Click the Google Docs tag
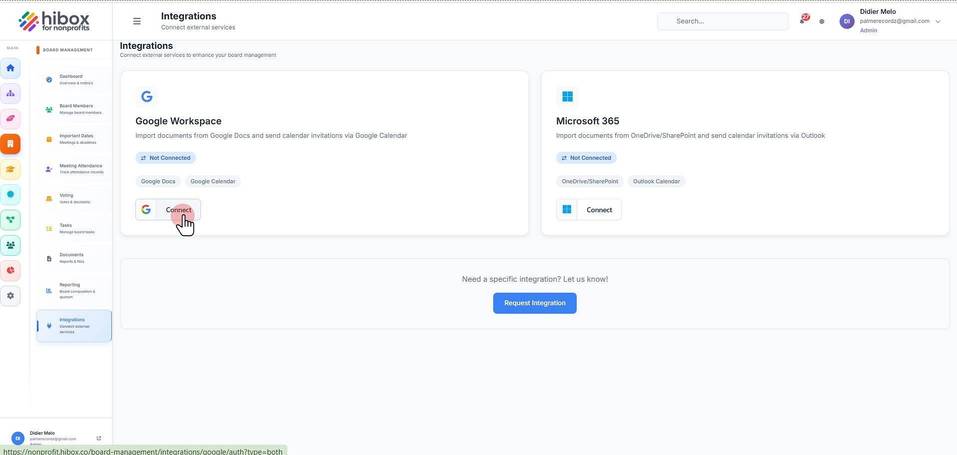 [x=158, y=181]
